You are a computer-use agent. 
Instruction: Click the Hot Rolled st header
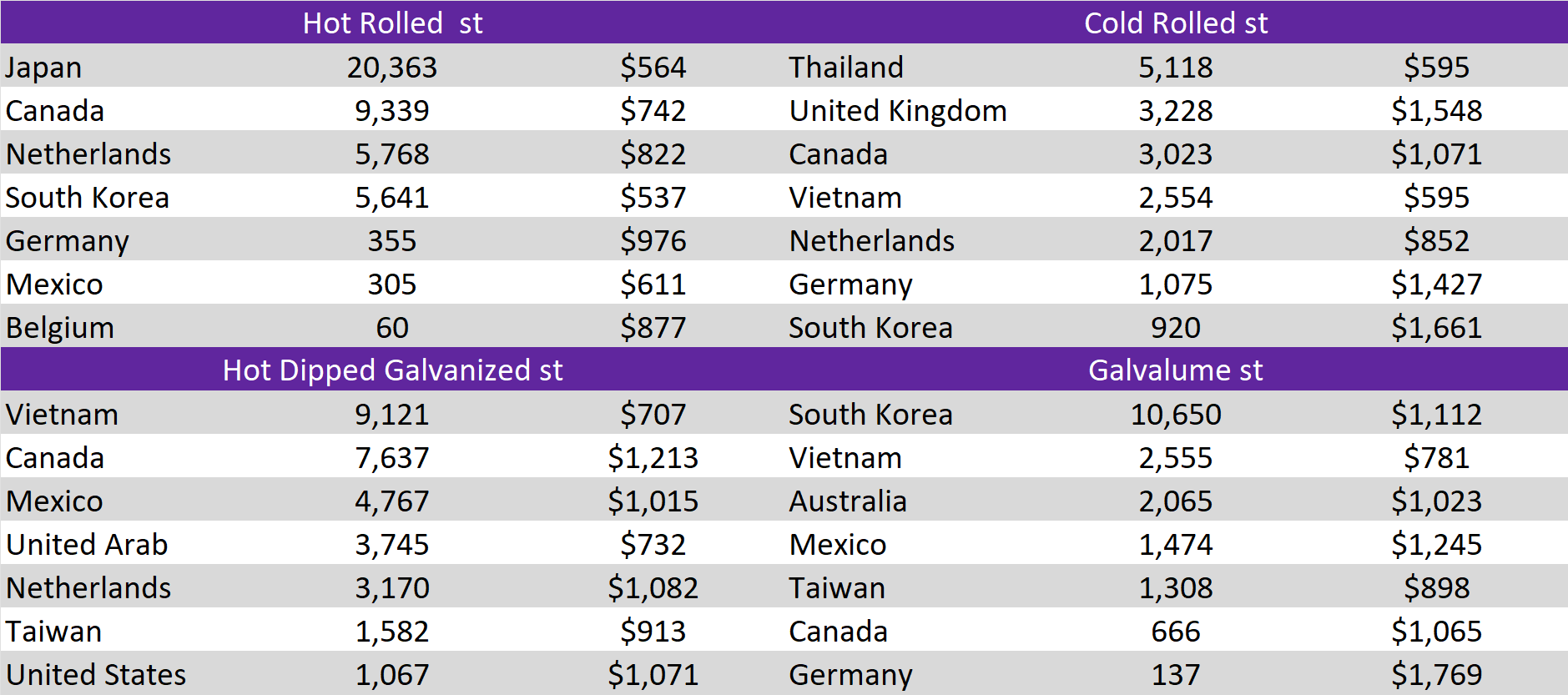(x=392, y=23)
